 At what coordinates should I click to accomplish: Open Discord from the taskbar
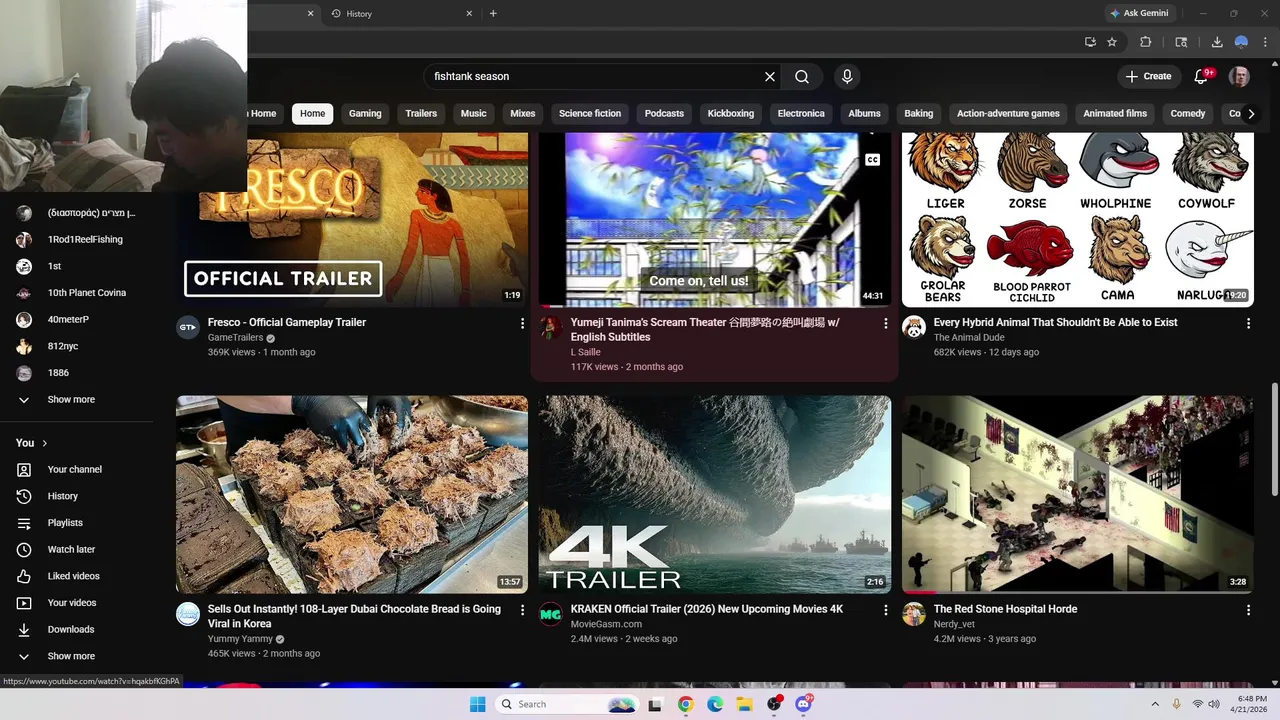coord(803,704)
